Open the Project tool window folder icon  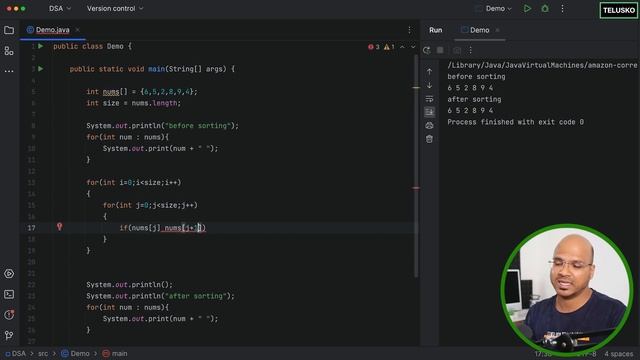pos(9,30)
